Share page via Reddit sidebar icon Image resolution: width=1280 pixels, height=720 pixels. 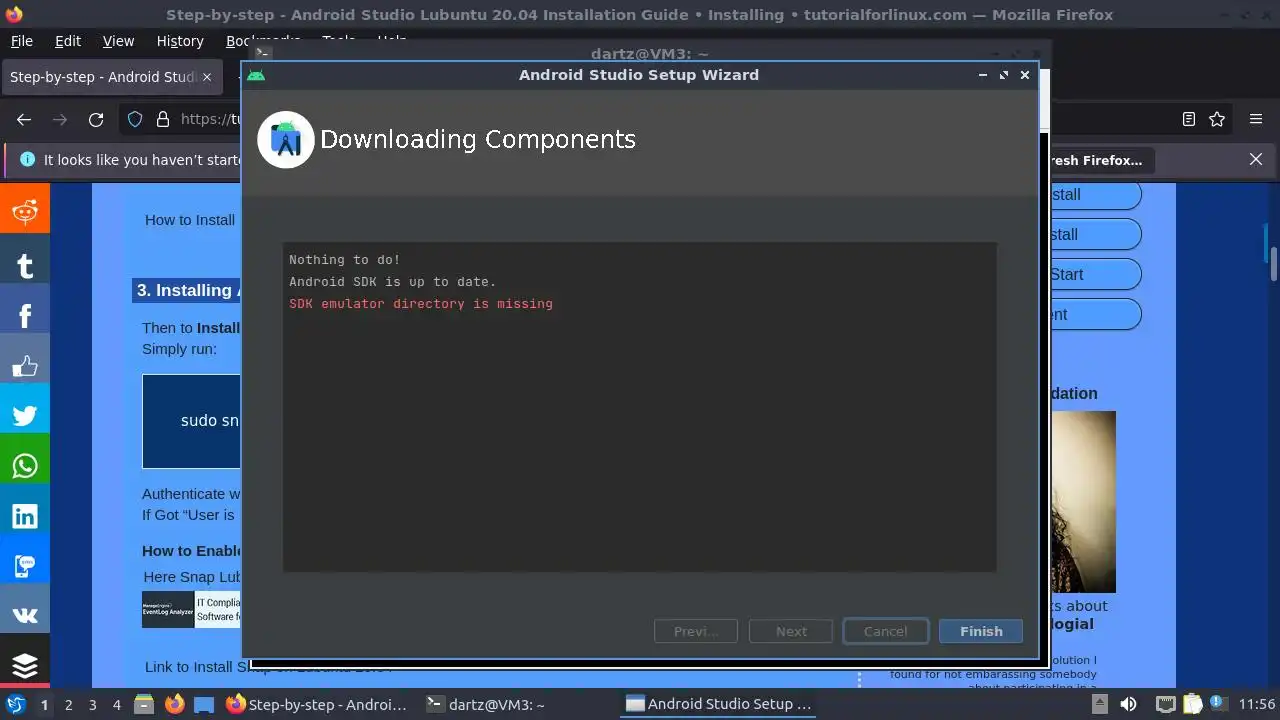click(x=25, y=211)
